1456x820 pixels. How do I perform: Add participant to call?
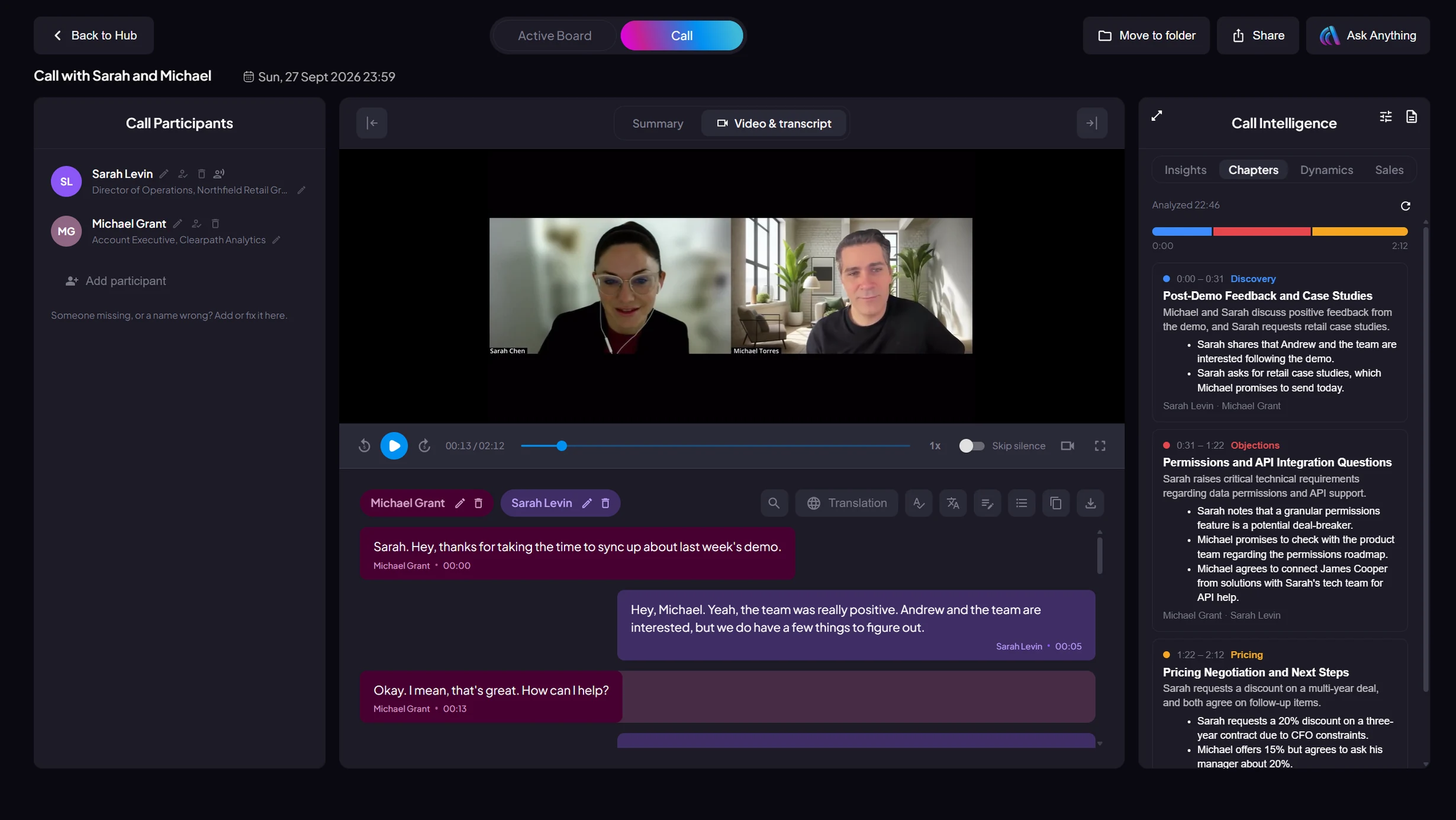[x=116, y=281]
